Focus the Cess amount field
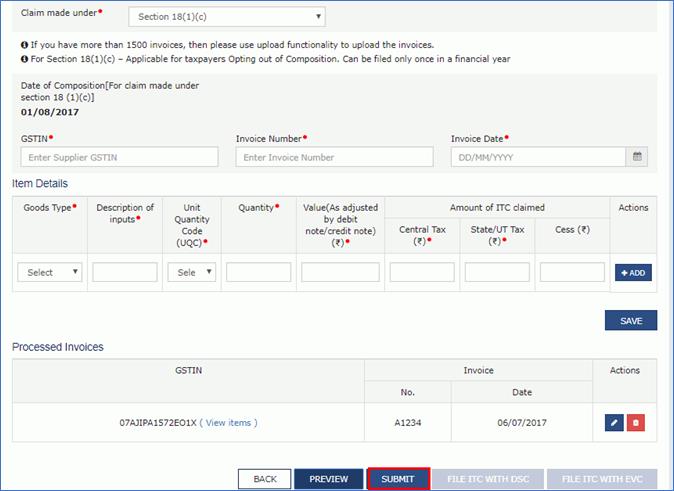Image resolution: width=674 pixels, height=491 pixels. [572, 272]
